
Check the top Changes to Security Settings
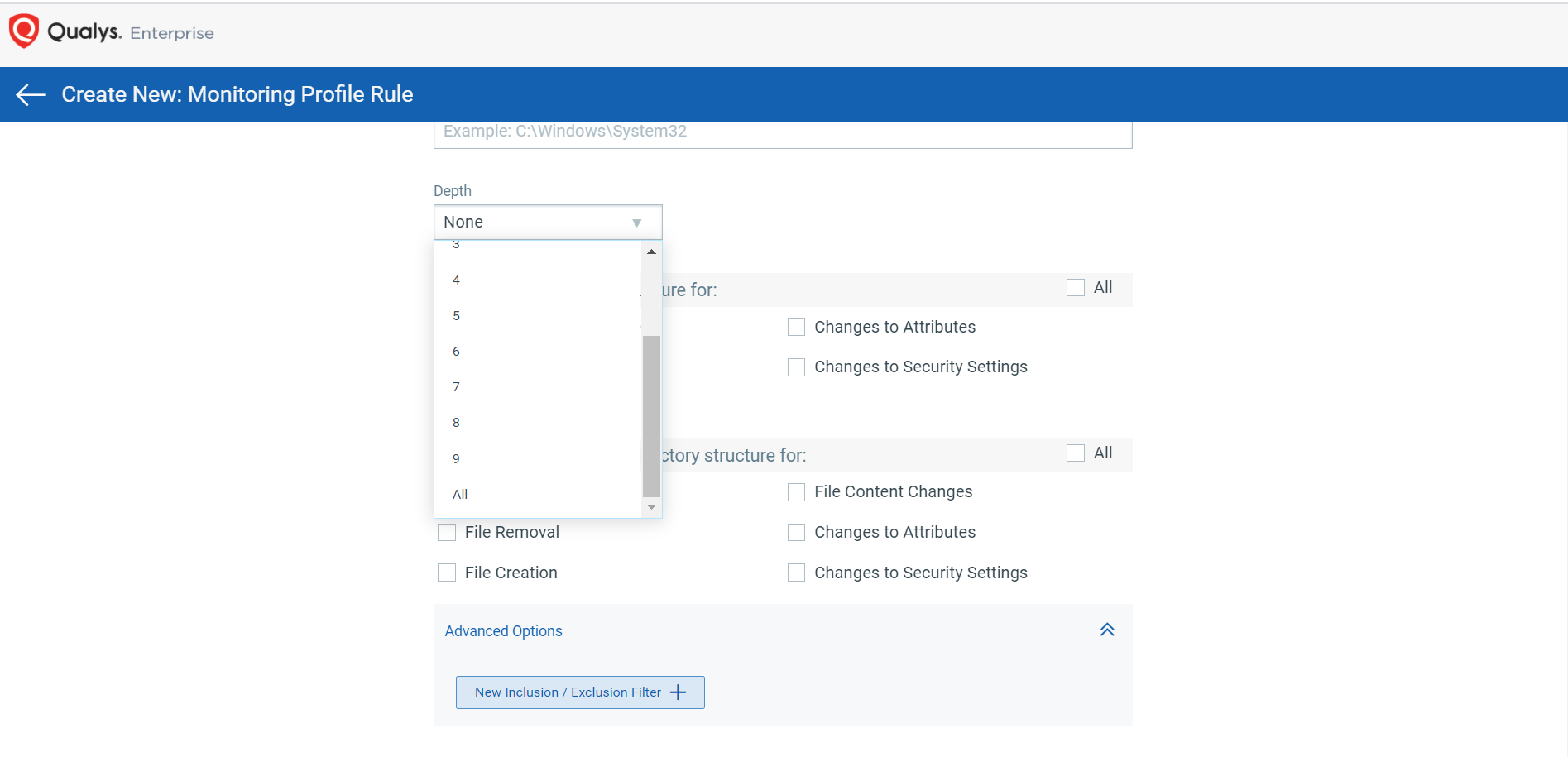[x=796, y=367]
